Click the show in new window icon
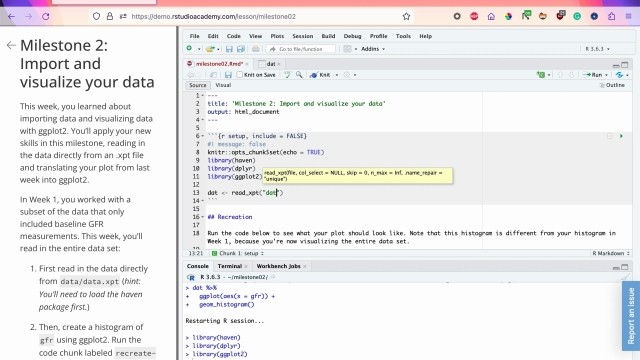The width and height of the screenshot is (640, 360). pyautogui.click(x=213, y=75)
